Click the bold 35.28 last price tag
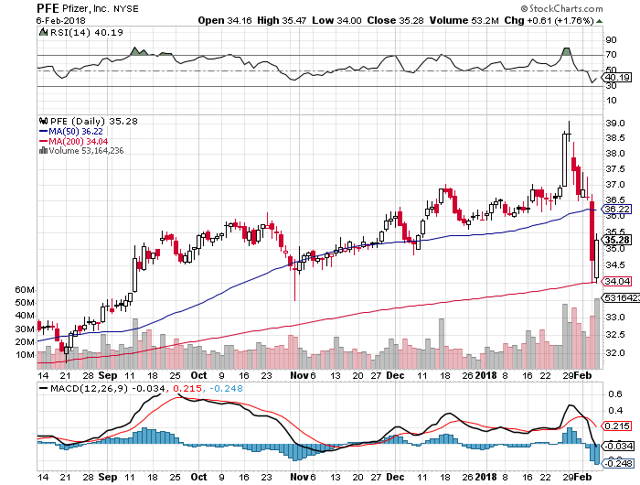640x485 pixels. pyautogui.click(x=618, y=240)
